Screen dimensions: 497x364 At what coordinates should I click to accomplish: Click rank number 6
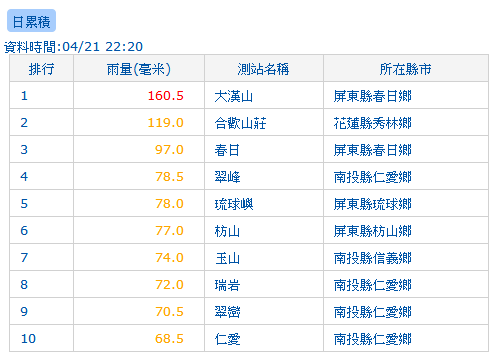(24, 231)
